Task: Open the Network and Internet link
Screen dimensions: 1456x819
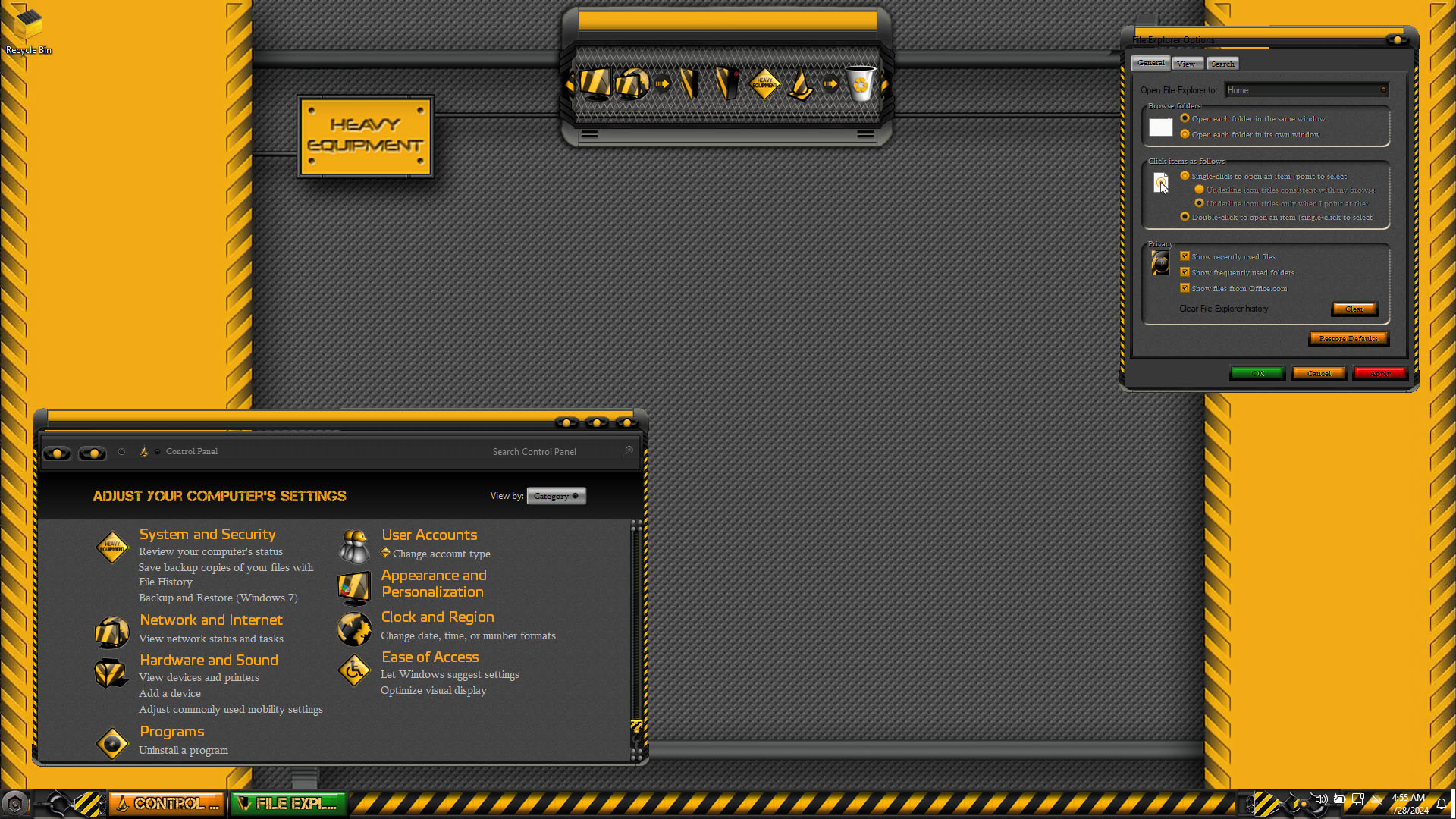Action: tap(211, 620)
